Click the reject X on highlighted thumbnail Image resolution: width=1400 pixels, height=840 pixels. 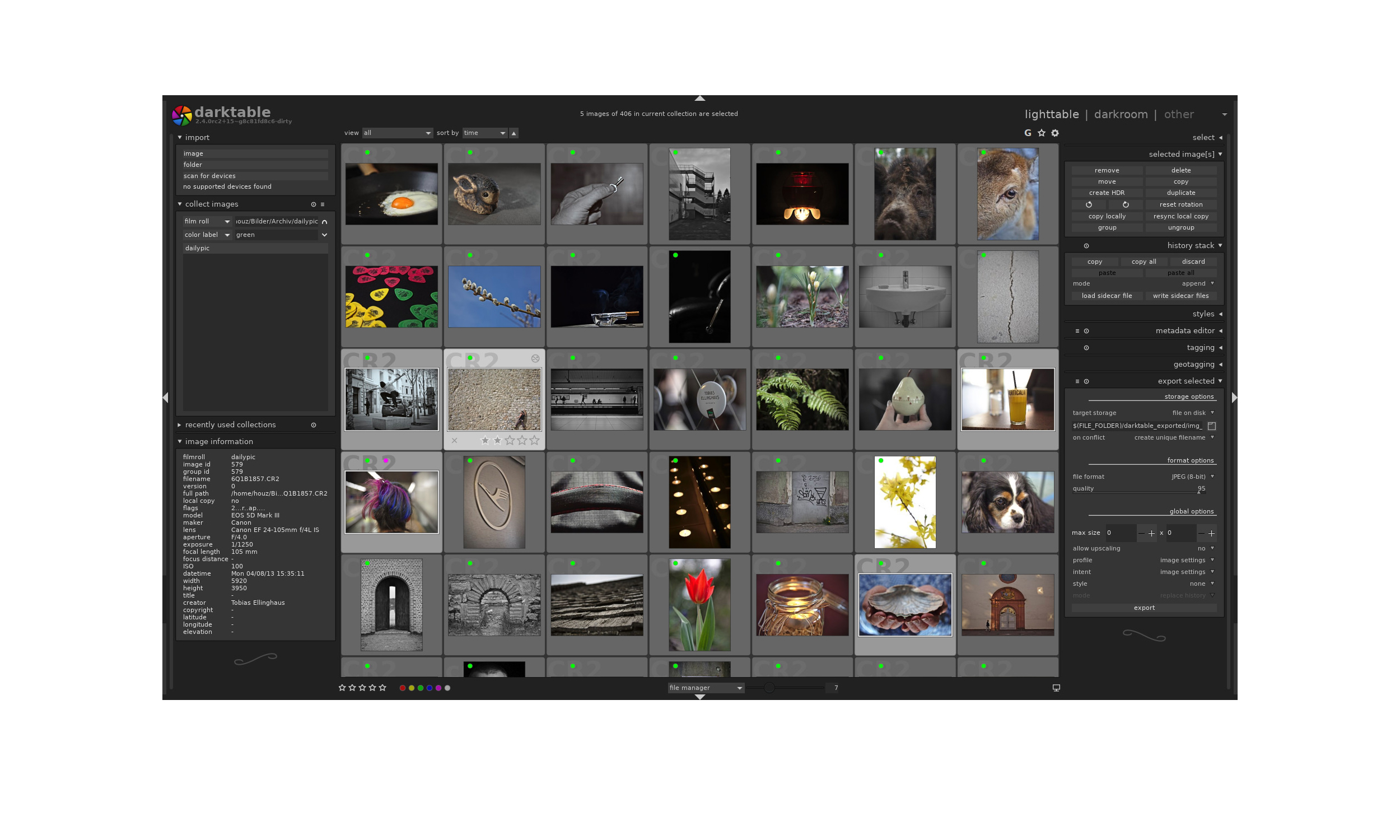(x=454, y=440)
